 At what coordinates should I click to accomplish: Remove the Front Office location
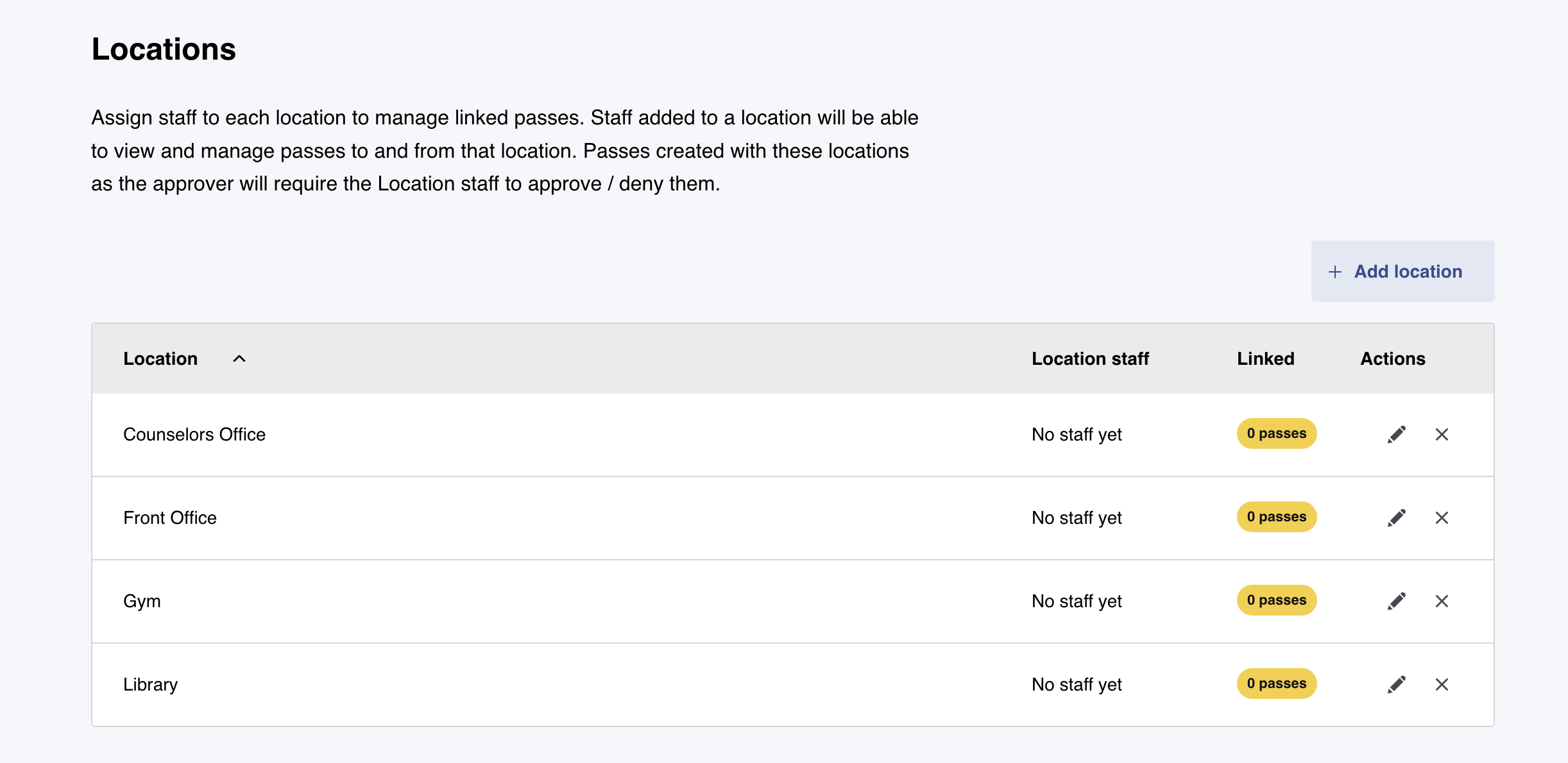pyautogui.click(x=1442, y=517)
